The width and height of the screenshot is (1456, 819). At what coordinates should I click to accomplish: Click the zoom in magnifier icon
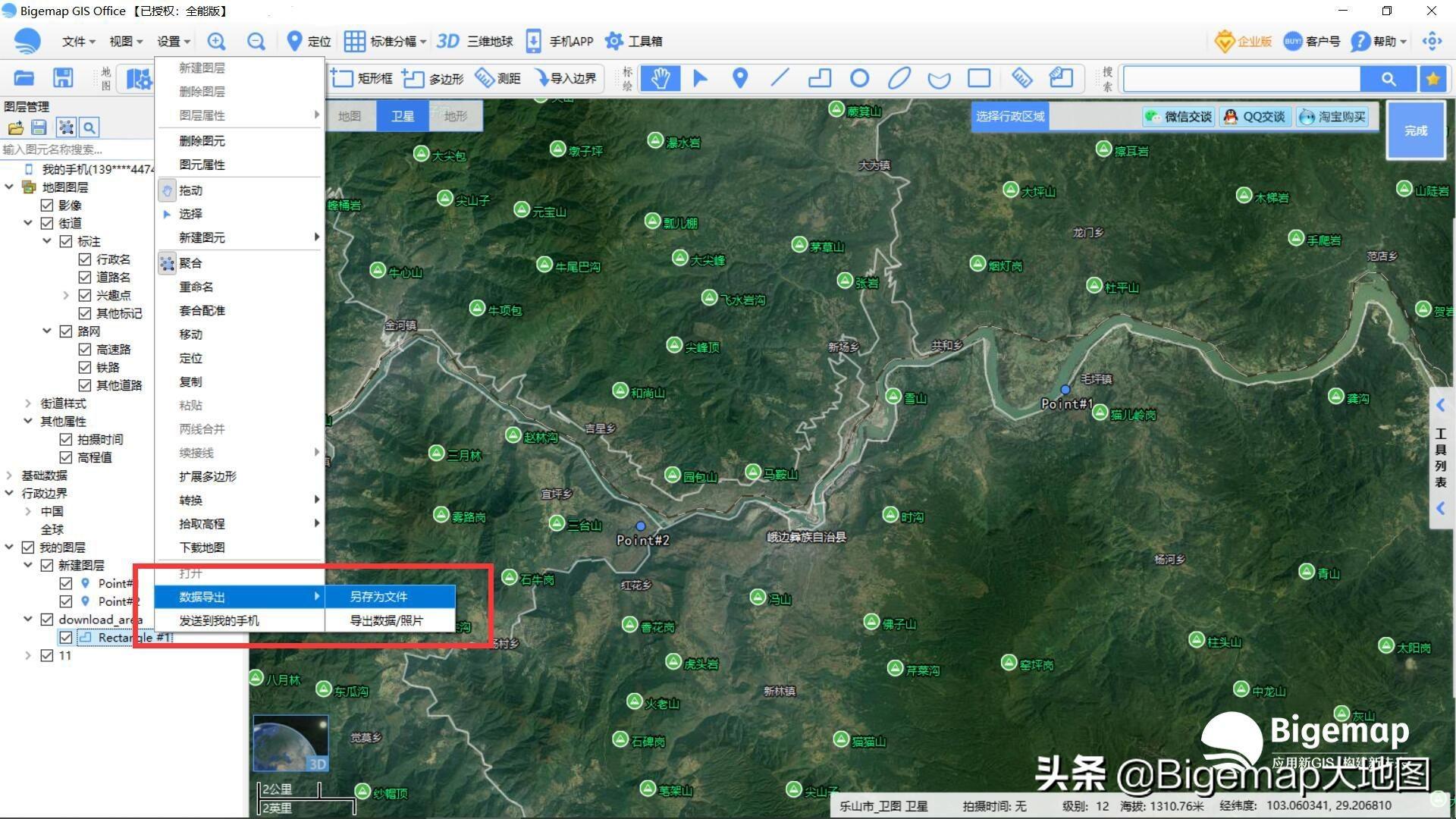pyautogui.click(x=216, y=42)
